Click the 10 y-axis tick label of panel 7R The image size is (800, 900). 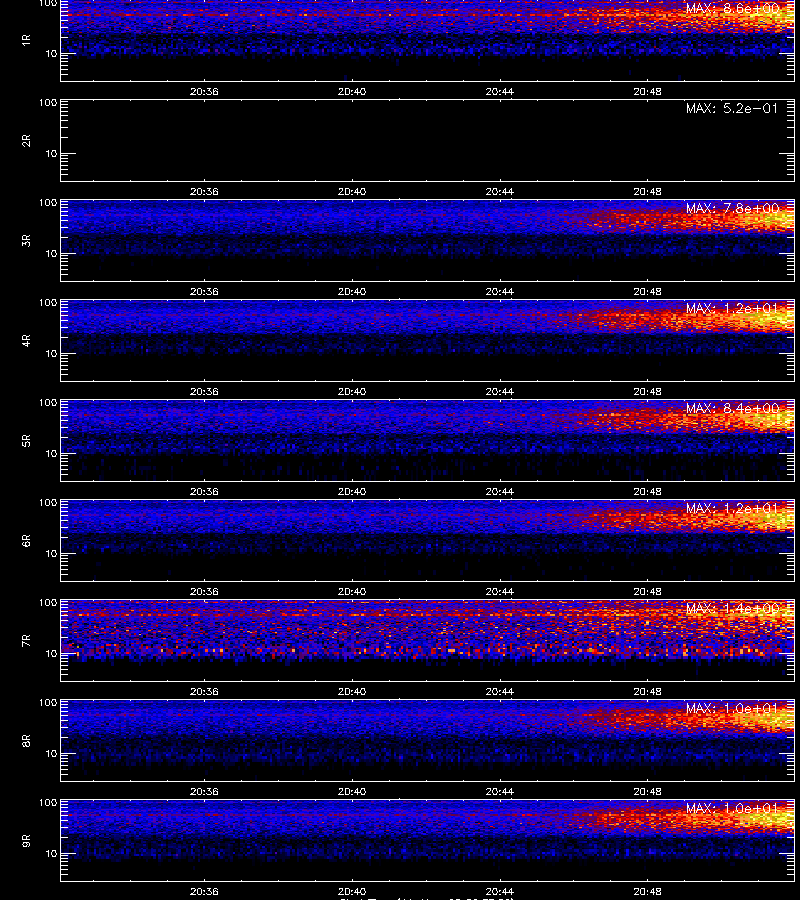click(51, 654)
